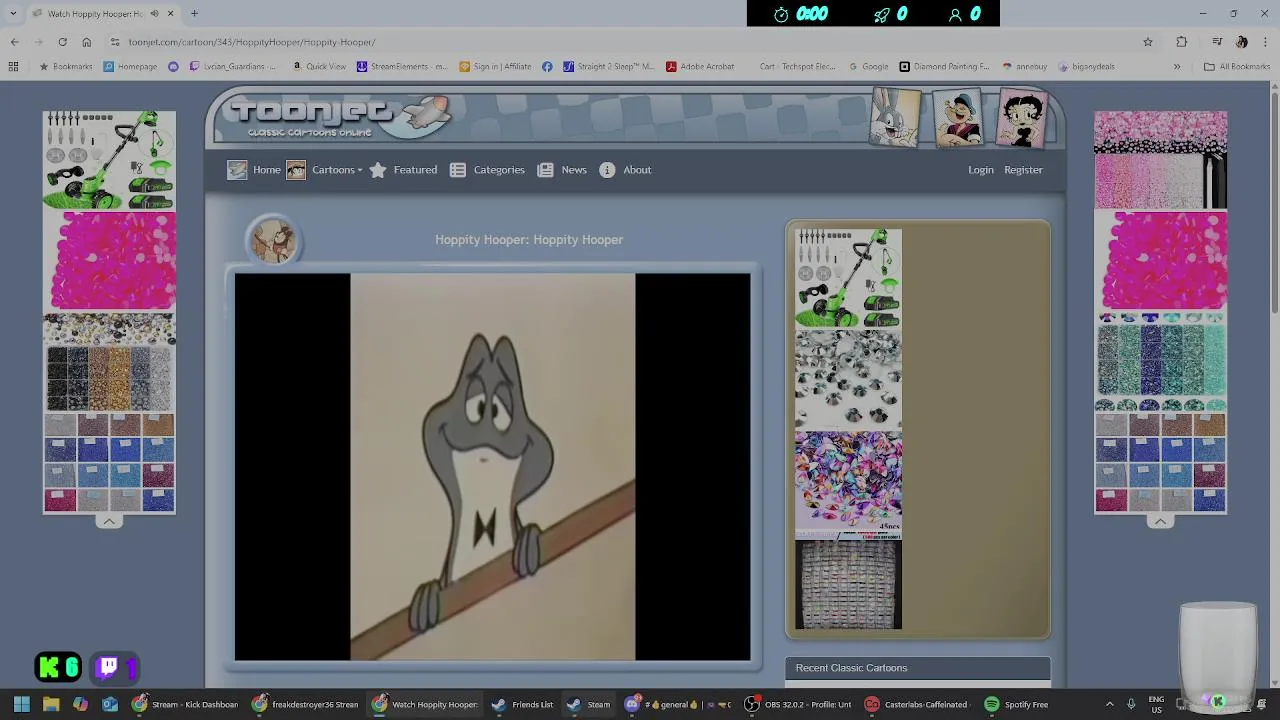The width and height of the screenshot is (1280, 720).
Task: Select the Popeye character icon
Action: (958, 117)
